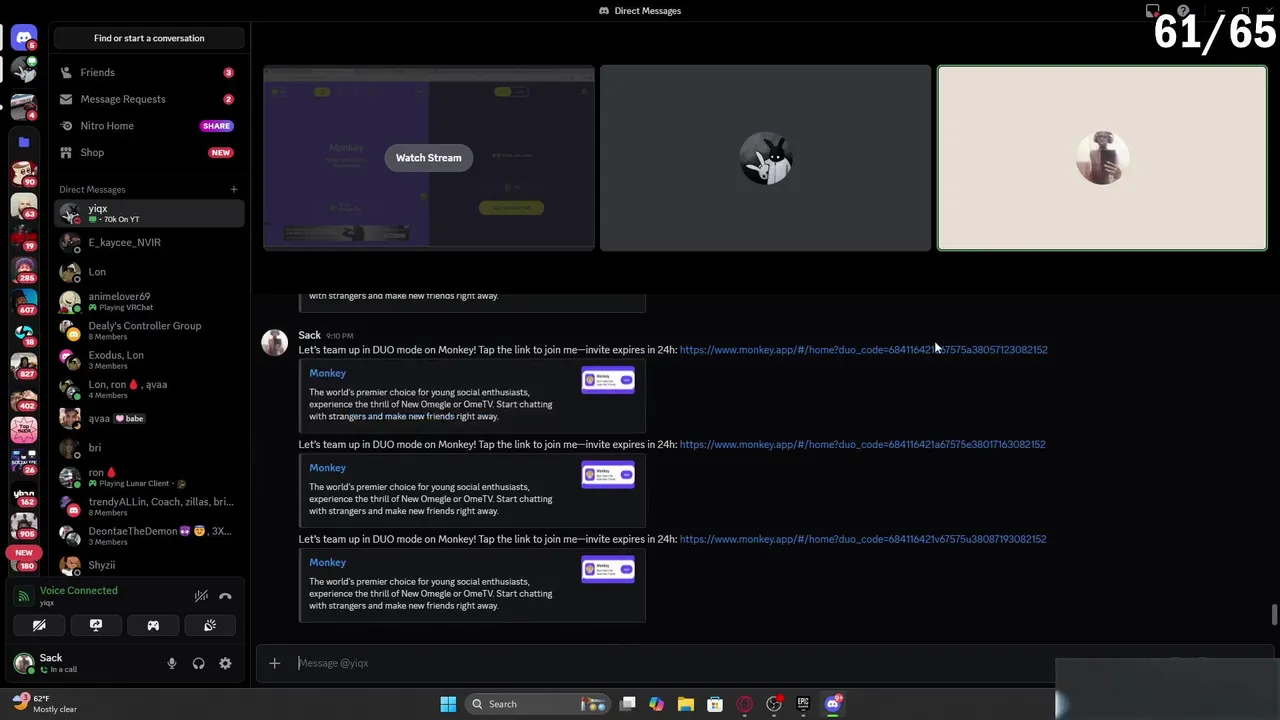This screenshot has width=1280, height=720.
Task: Open weather widget 62°F Mostly clear
Action: pos(45,704)
